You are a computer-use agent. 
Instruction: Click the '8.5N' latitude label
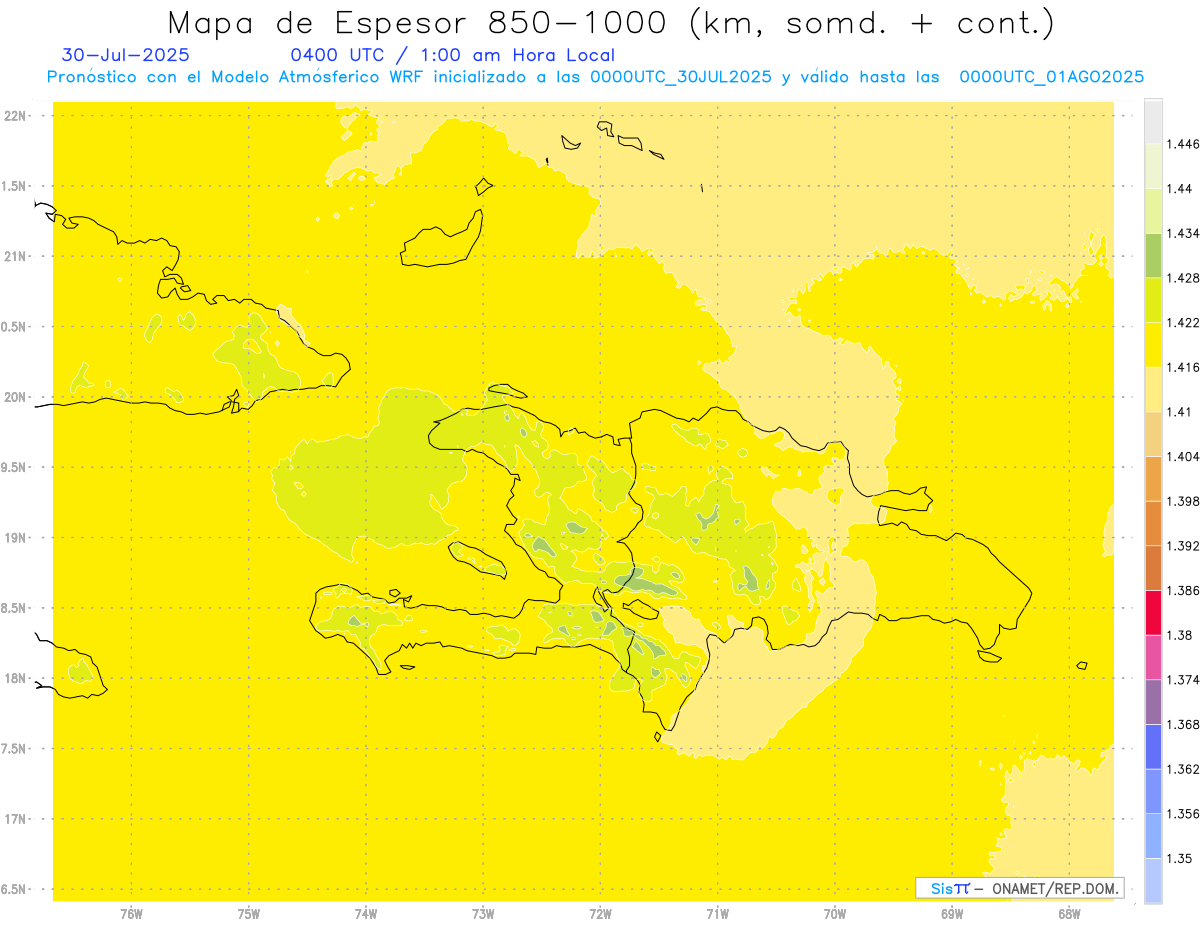click(15, 608)
